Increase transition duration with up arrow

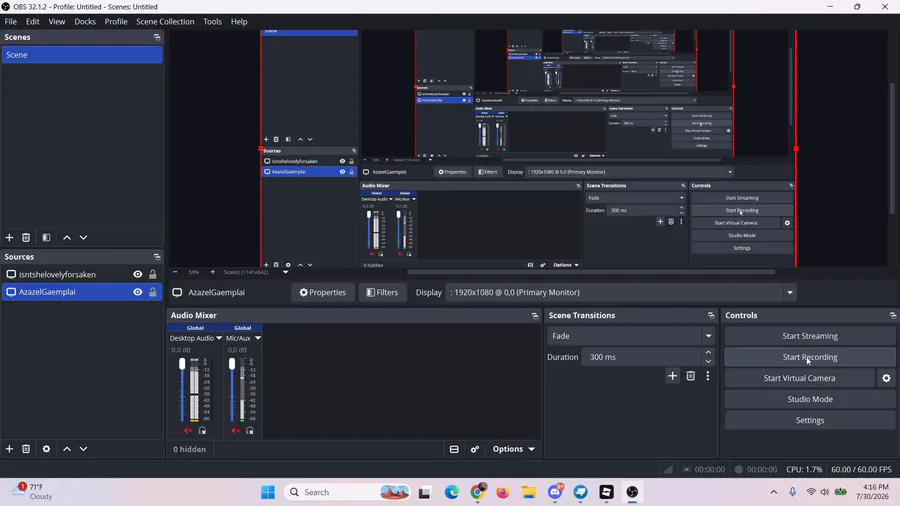708,352
